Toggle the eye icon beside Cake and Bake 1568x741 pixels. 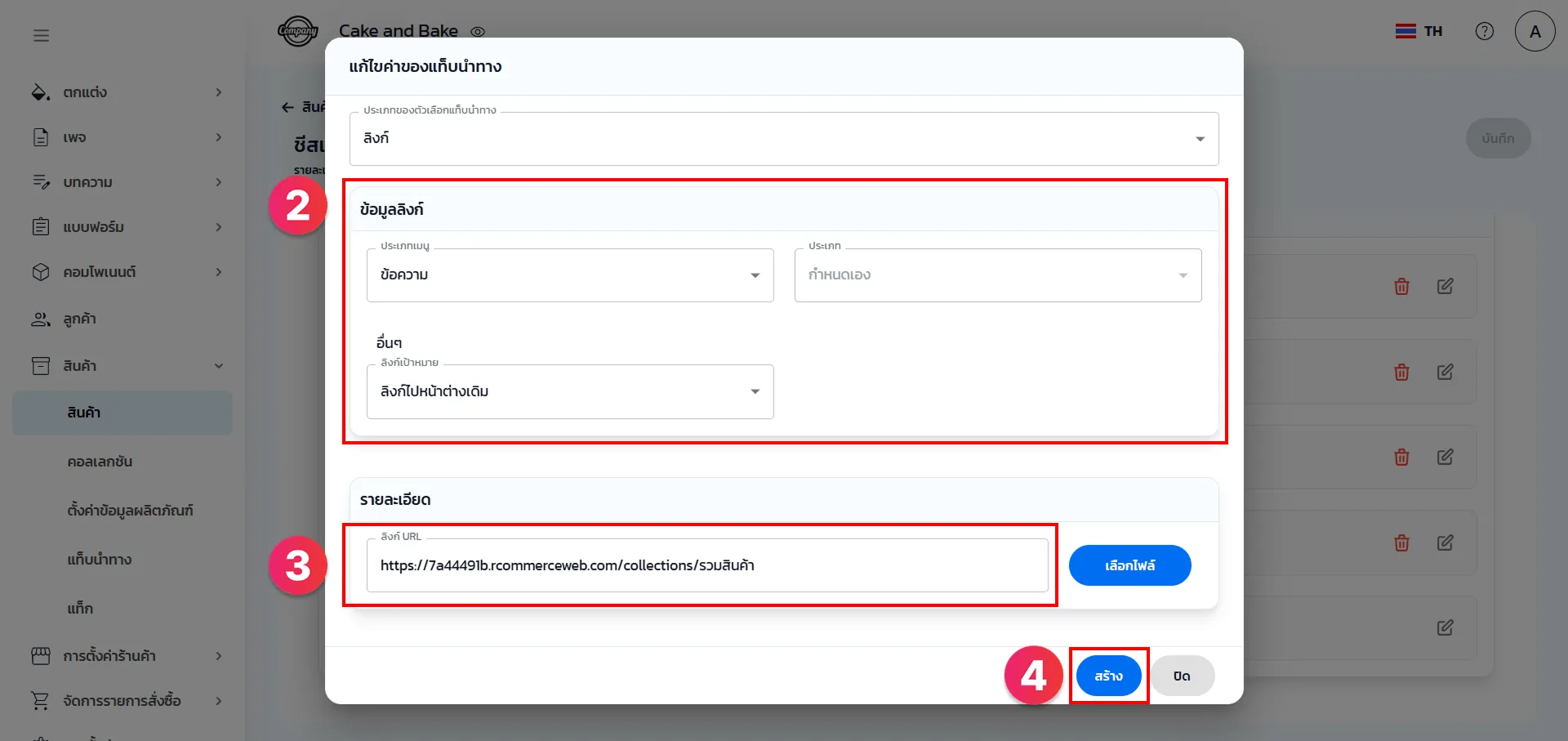(478, 32)
